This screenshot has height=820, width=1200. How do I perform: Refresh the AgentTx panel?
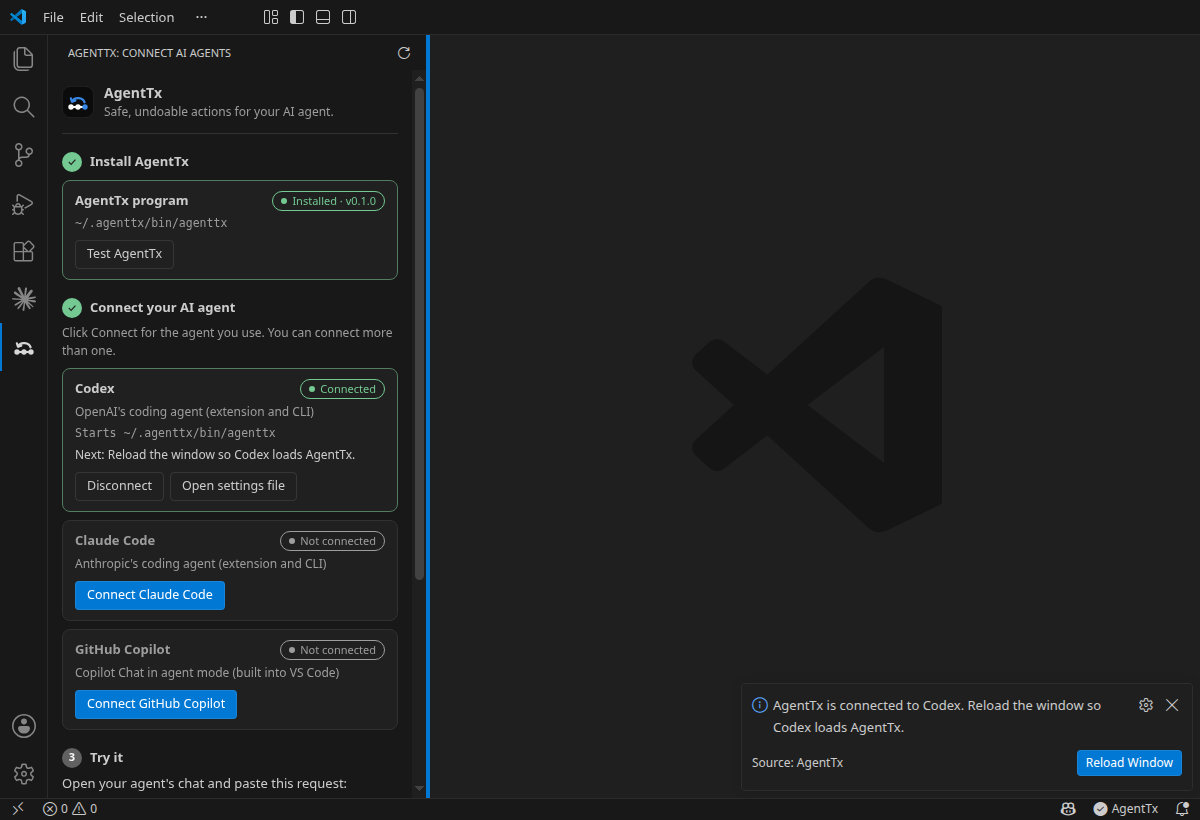(x=404, y=53)
